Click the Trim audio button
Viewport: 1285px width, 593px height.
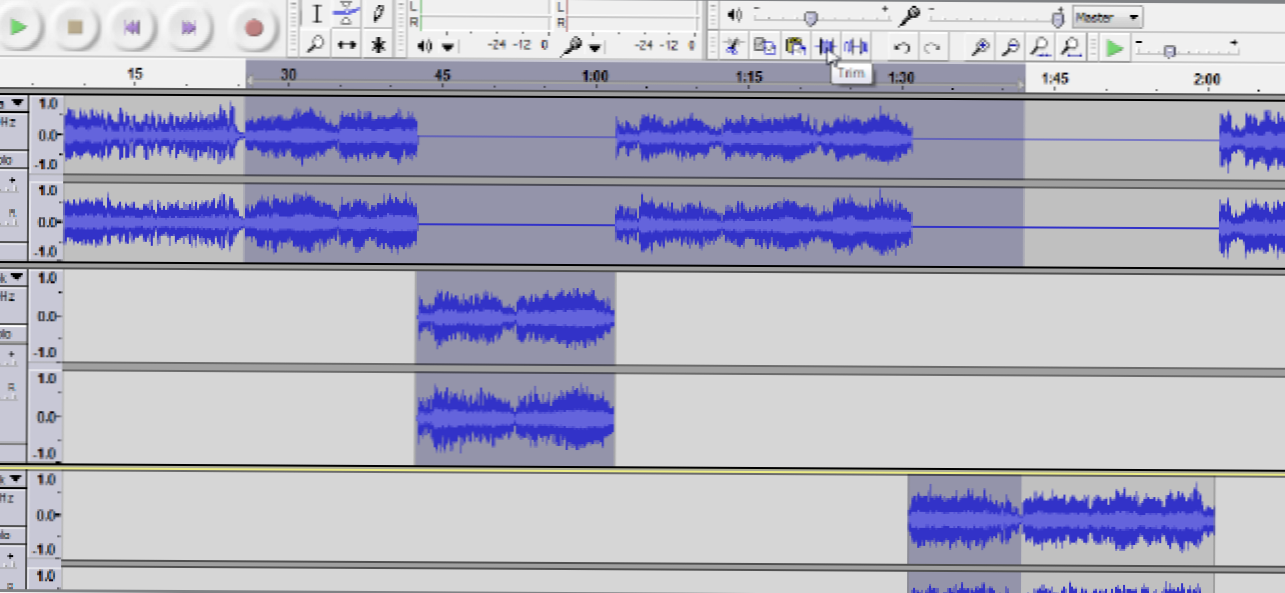click(x=826, y=46)
